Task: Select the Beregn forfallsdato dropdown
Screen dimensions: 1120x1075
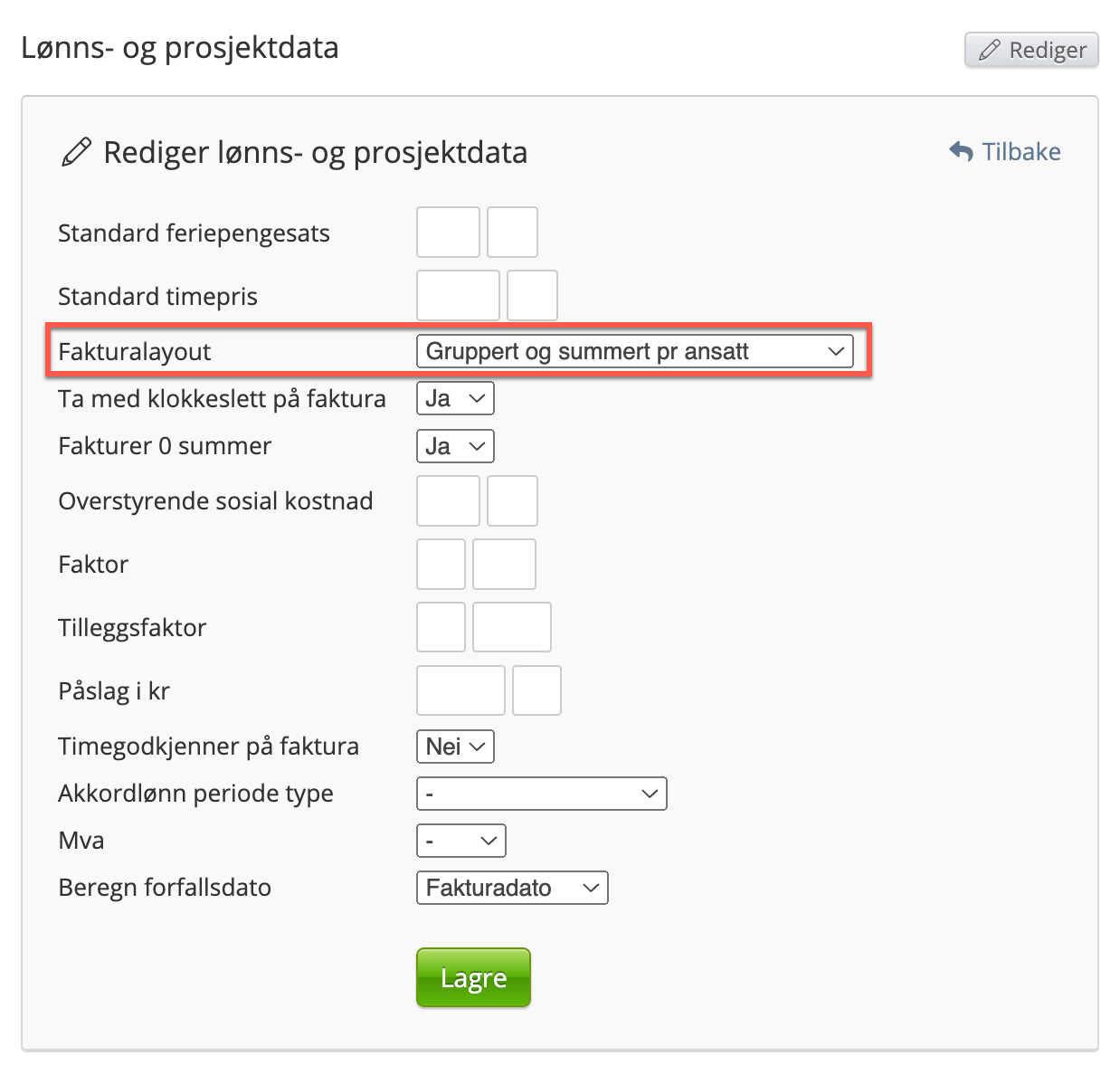Action: click(512, 888)
